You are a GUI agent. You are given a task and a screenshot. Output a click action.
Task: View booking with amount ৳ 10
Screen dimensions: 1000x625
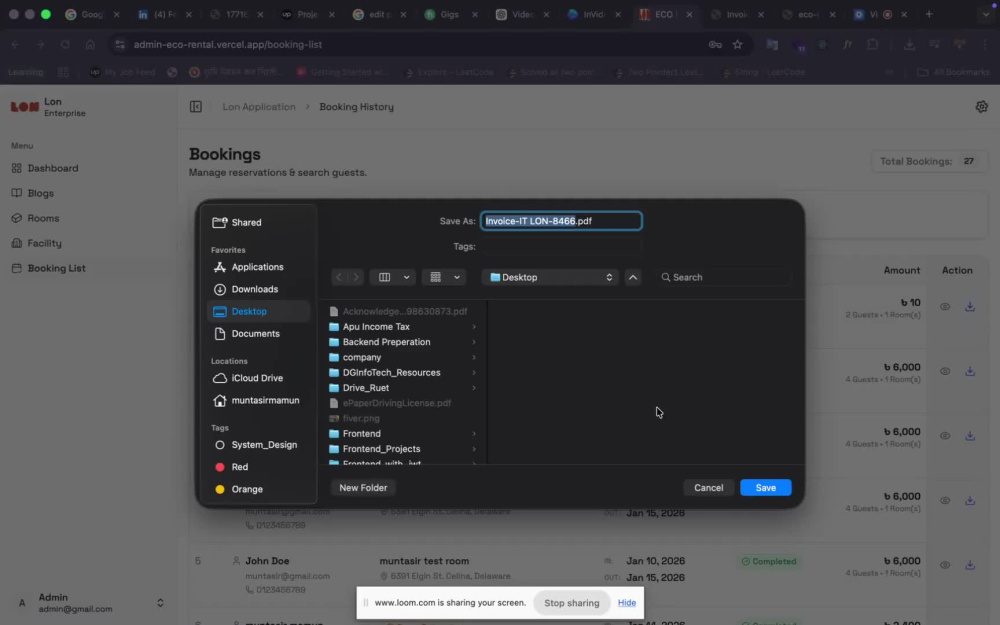(945, 307)
